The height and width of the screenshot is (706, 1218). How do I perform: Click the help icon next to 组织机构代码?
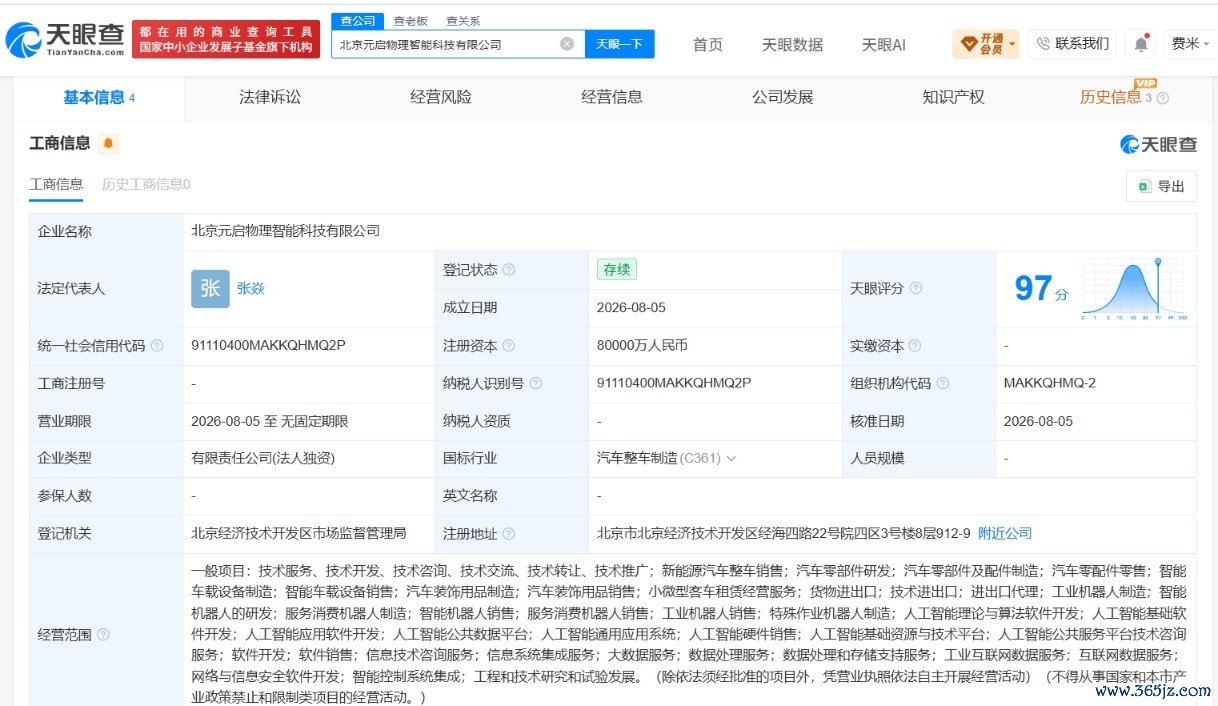coord(943,384)
